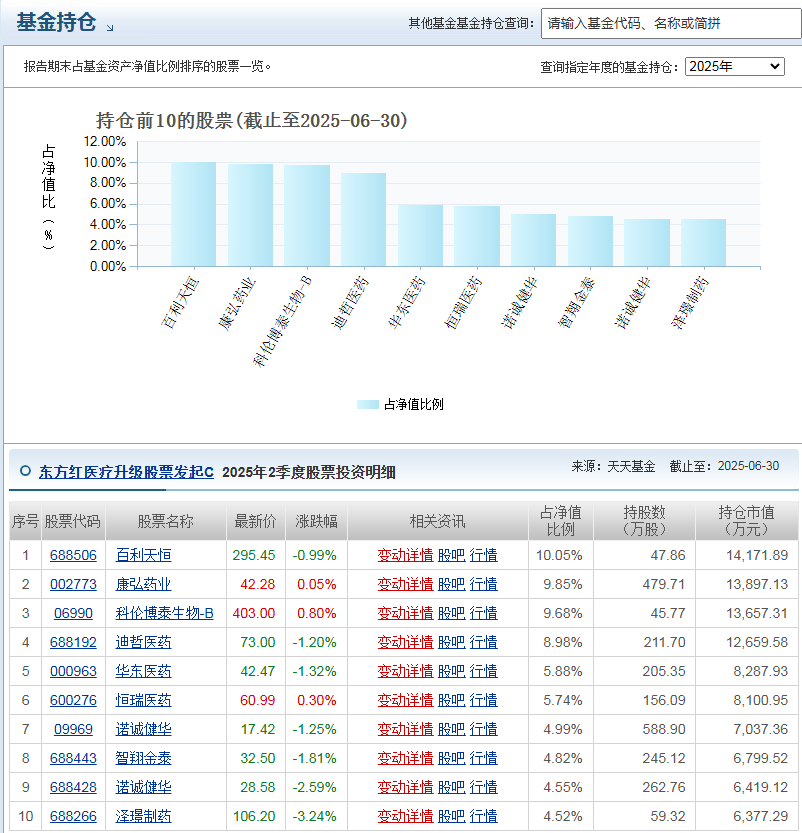This screenshot has width=802, height=833.
Task: Open stock code 09969 link
Action: click(73, 729)
